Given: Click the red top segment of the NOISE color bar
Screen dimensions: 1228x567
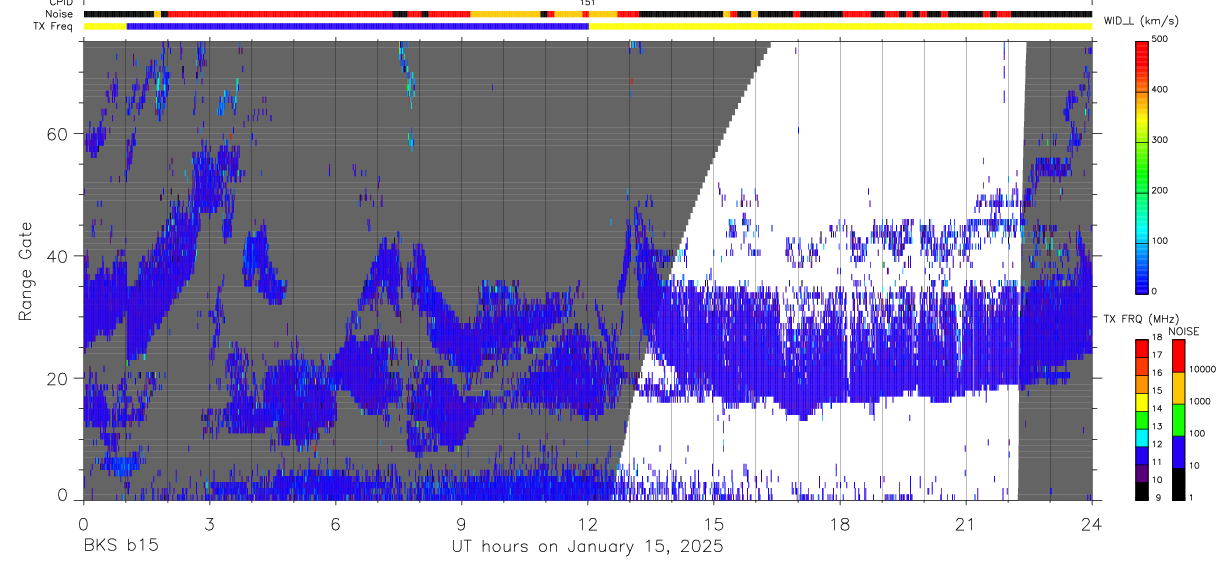Looking at the screenshot, I should [1179, 356].
